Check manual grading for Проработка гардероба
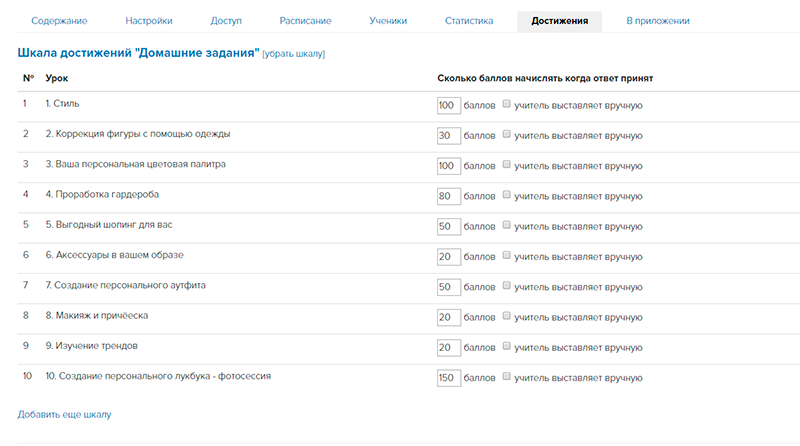The width and height of the screenshot is (800, 446). (507, 195)
